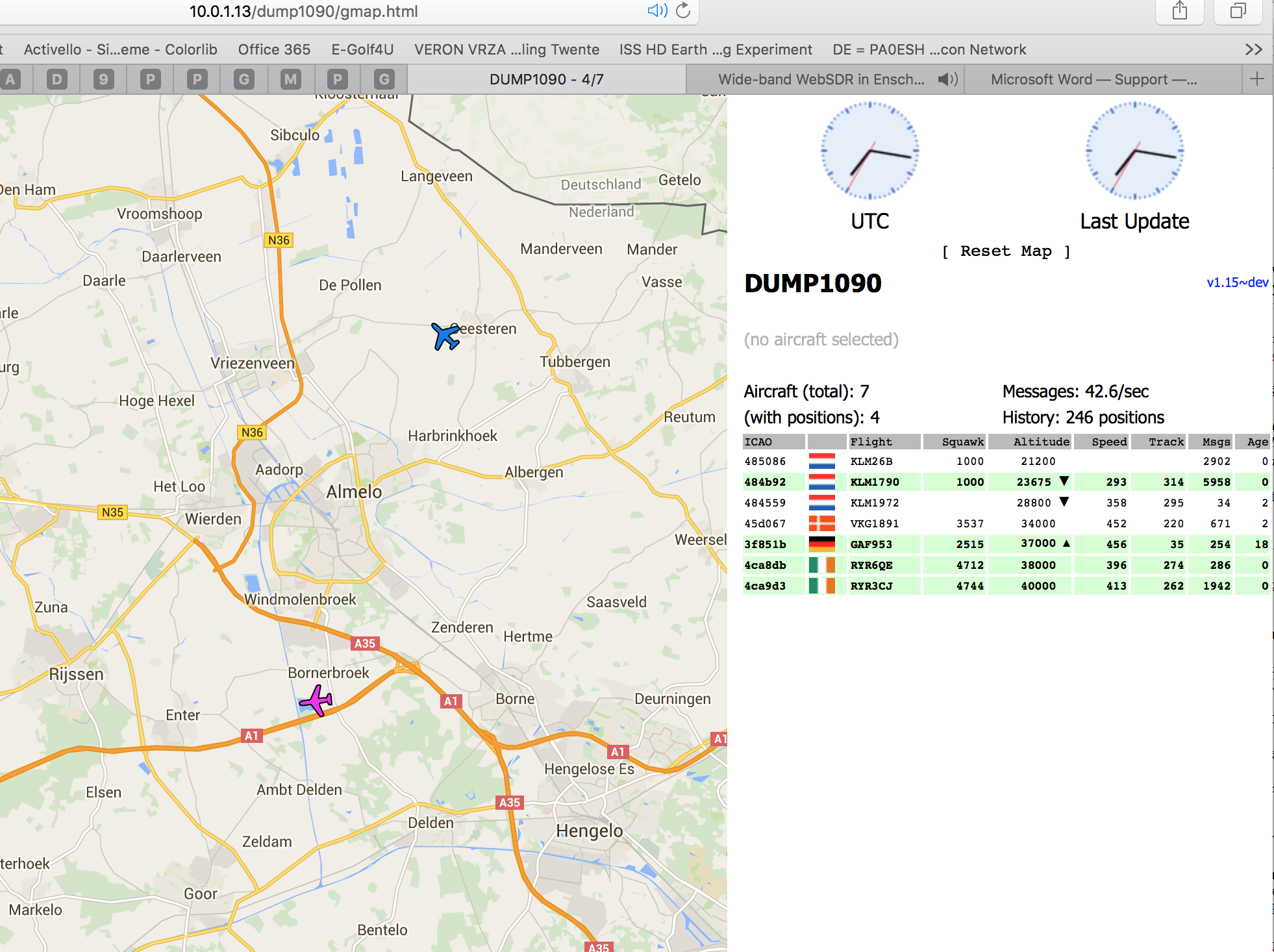Click the A1 road marker near Enter
1274x952 pixels.
[251, 736]
